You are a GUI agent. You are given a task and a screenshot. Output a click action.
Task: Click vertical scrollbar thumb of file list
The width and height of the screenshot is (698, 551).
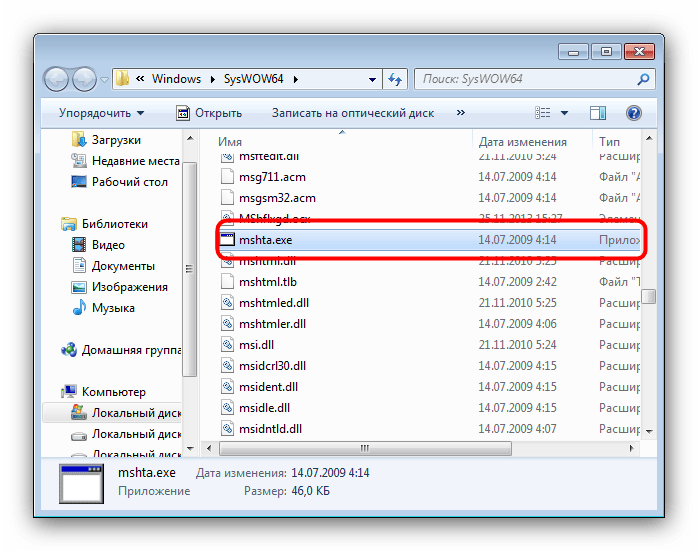click(x=649, y=296)
